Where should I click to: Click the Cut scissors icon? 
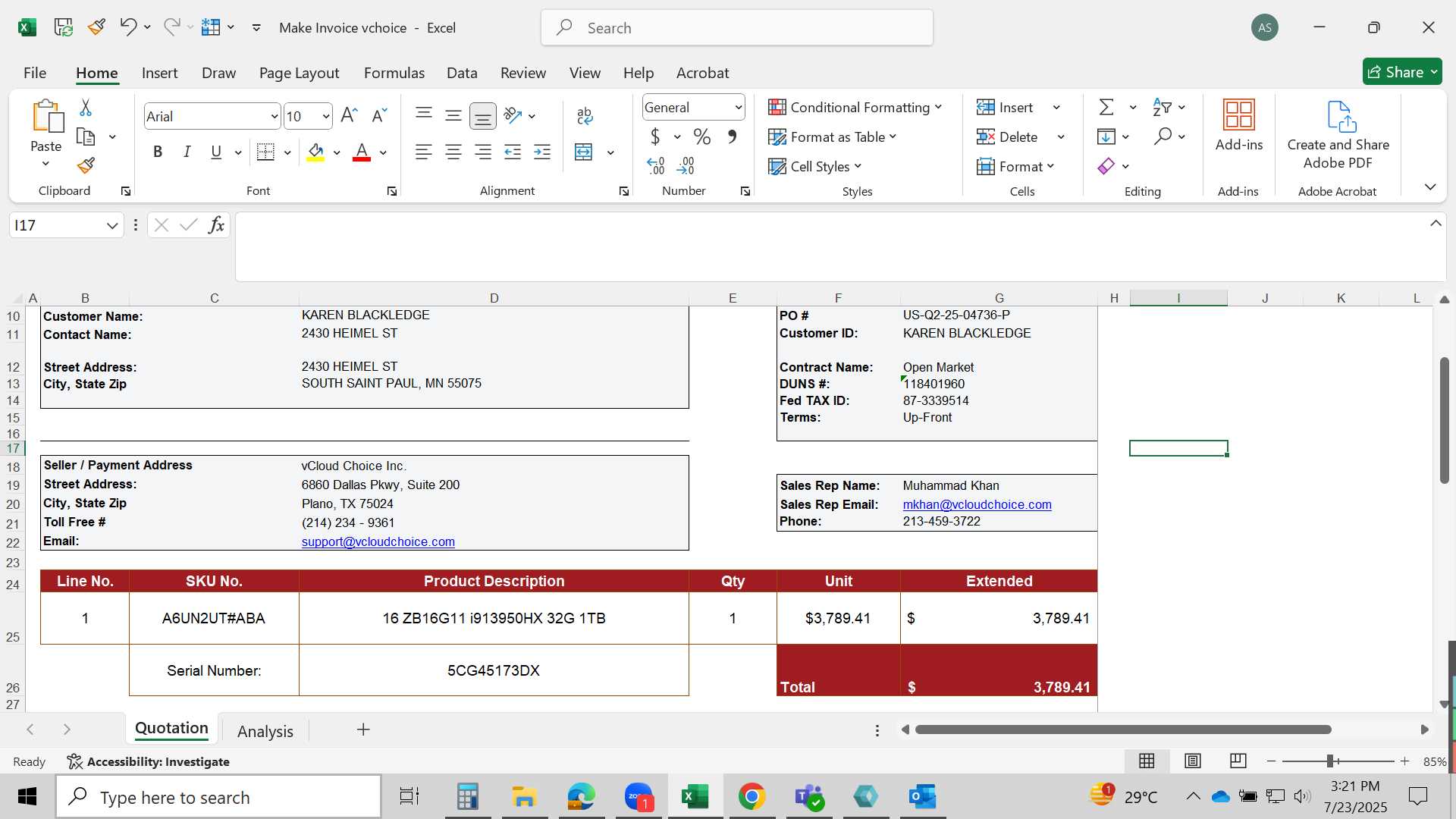[x=86, y=108]
